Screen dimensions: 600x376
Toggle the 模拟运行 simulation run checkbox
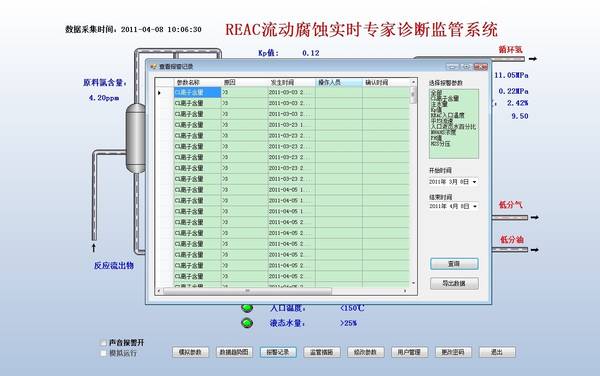pos(103,353)
